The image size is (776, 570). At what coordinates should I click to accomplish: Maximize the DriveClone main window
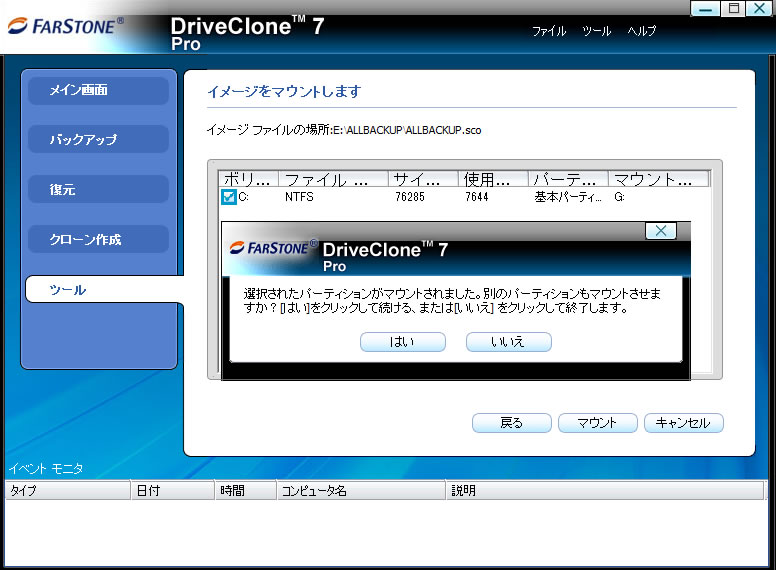point(734,8)
